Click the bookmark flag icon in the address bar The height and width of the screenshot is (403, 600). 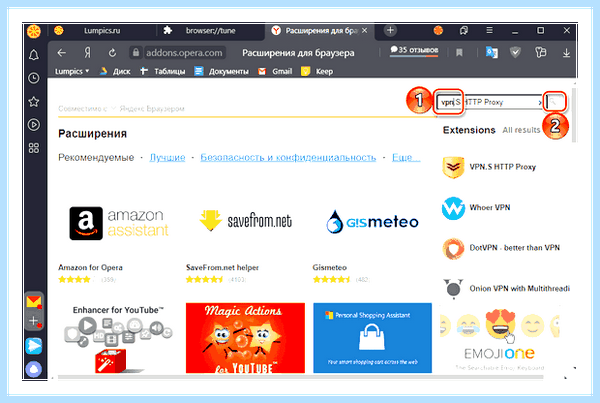coord(459,53)
